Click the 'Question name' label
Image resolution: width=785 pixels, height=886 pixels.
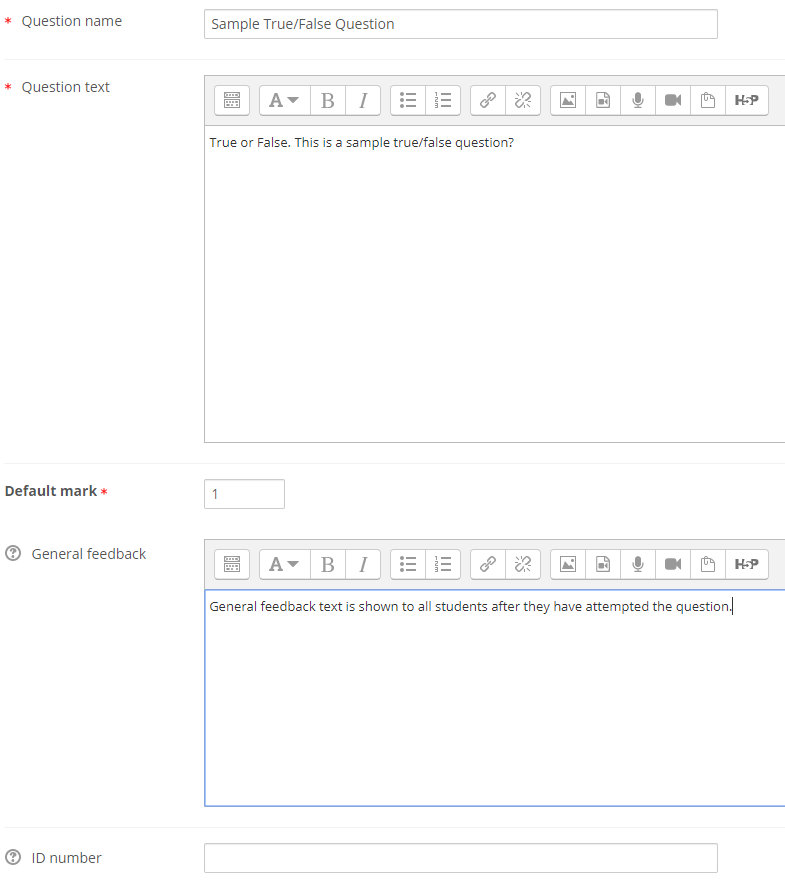click(x=72, y=21)
